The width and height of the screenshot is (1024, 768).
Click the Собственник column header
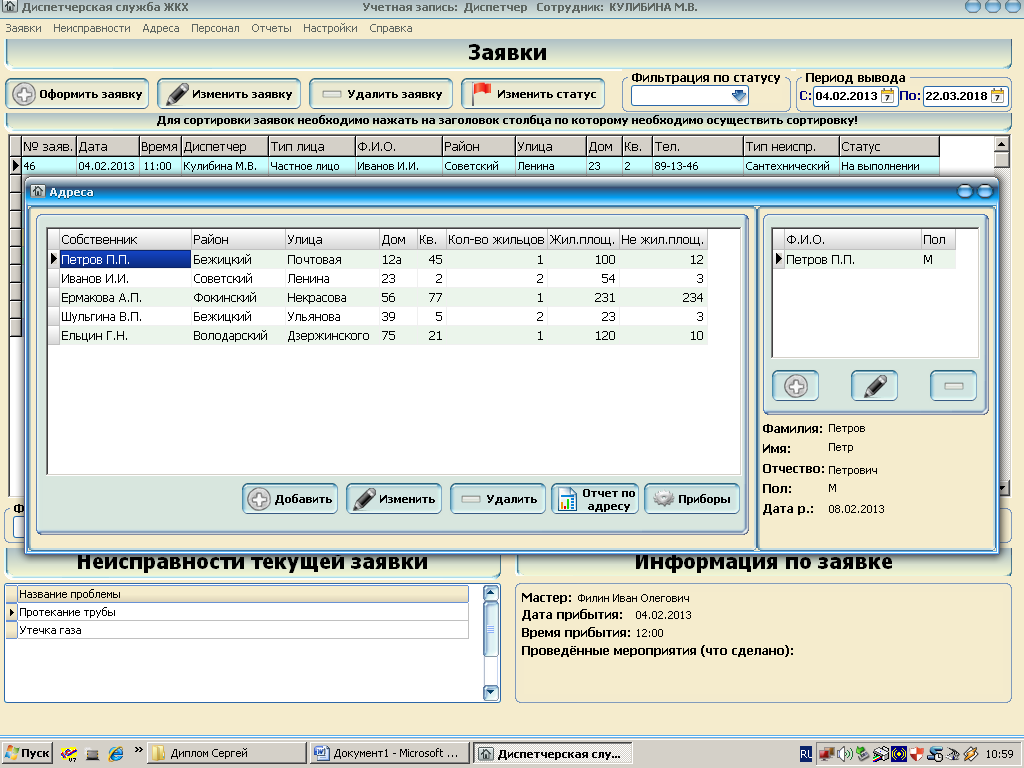point(125,240)
